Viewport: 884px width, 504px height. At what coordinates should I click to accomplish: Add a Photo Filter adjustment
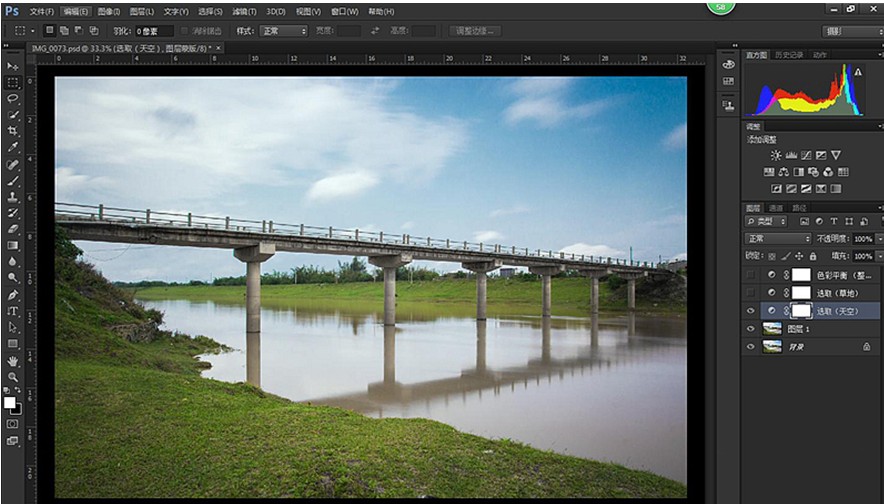click(813, 172)
